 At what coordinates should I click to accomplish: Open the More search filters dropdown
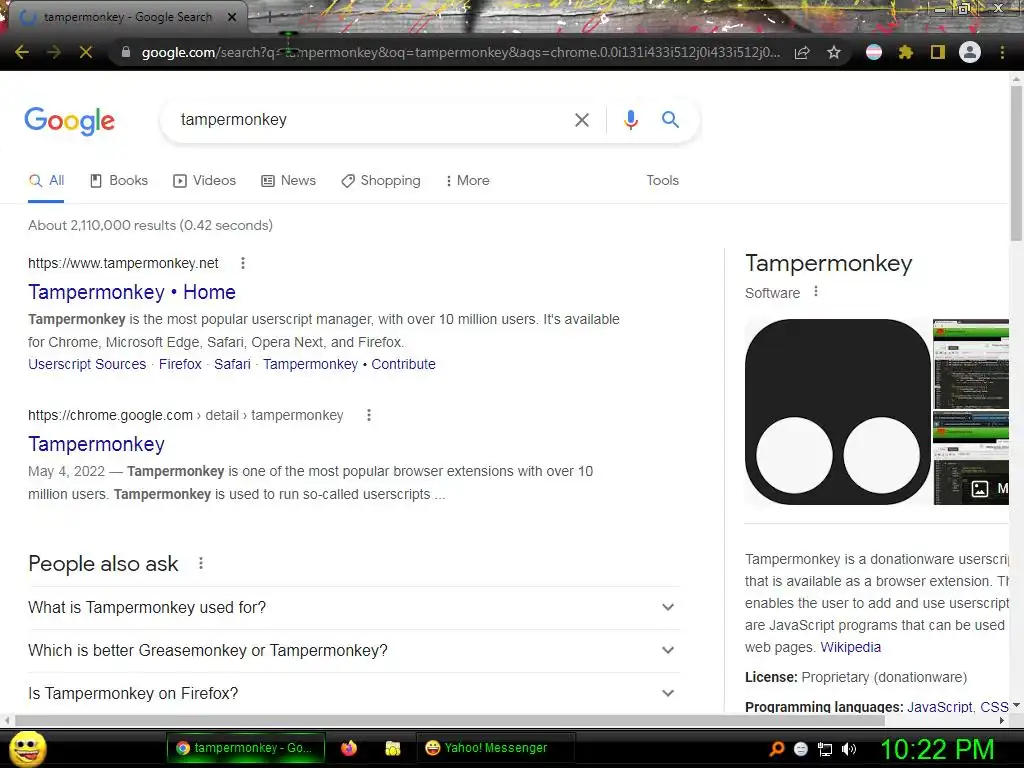[x=468, y=180]
